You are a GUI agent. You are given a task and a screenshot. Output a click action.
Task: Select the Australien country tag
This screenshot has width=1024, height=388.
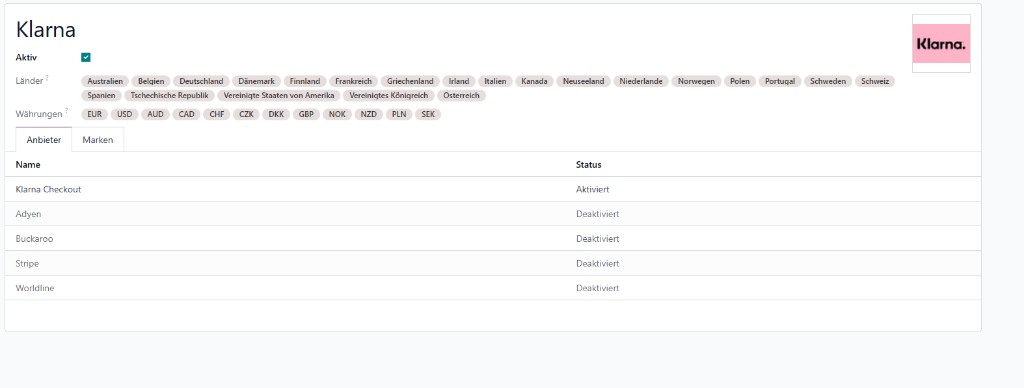pos(105,82)
